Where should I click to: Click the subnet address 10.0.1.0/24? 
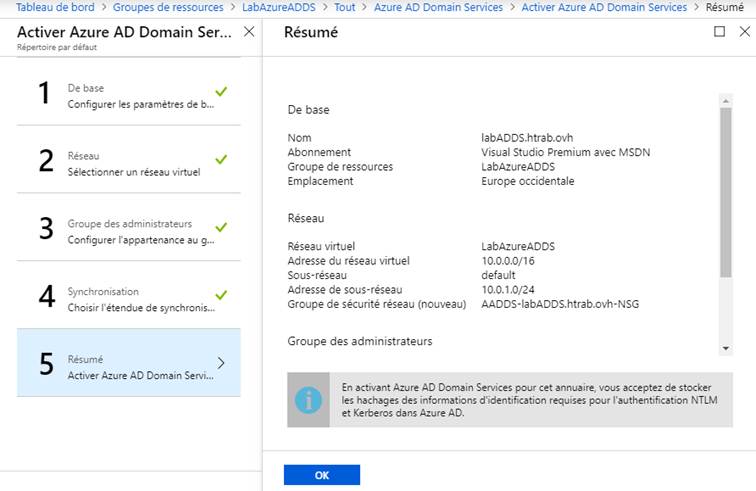(x=508, y=289)
